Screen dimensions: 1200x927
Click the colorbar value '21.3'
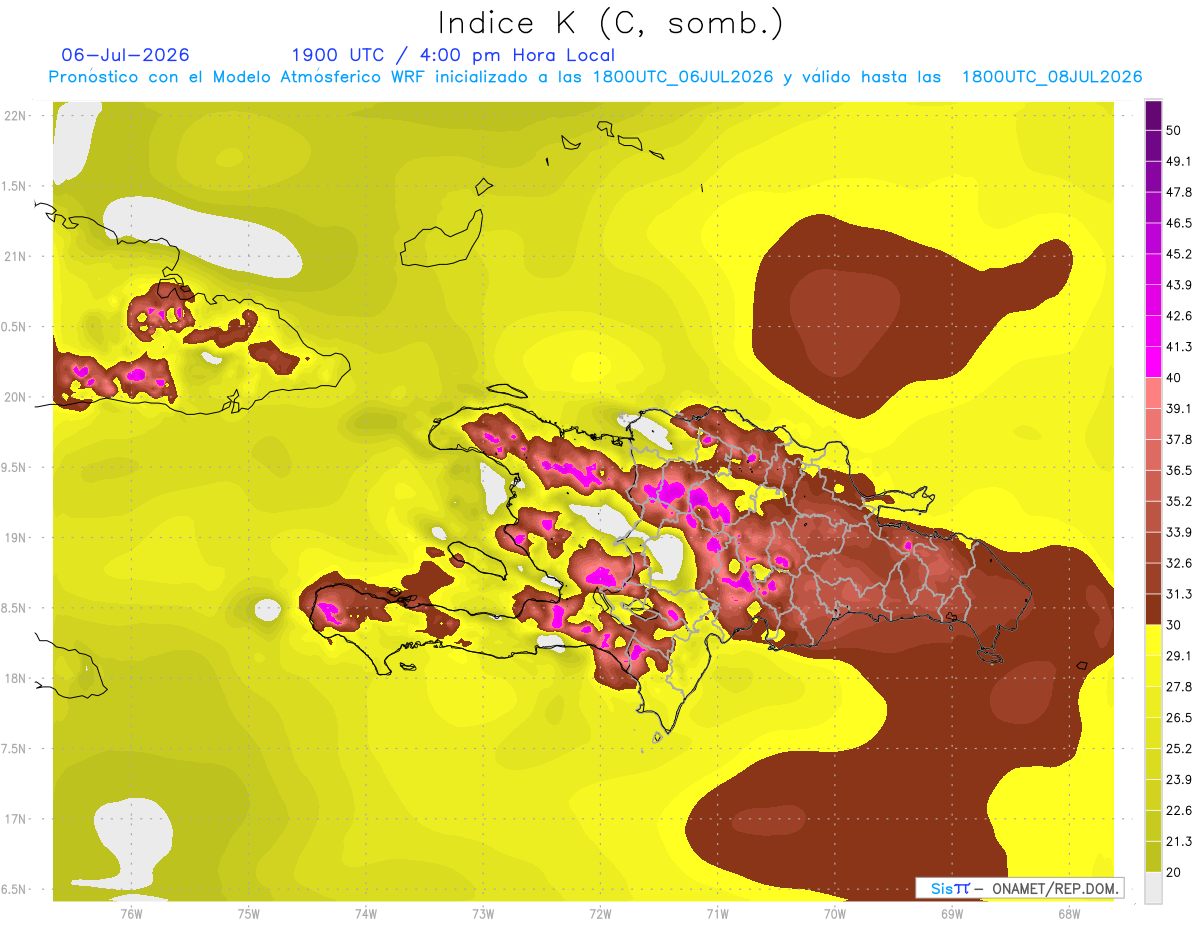coord(1179,842)
